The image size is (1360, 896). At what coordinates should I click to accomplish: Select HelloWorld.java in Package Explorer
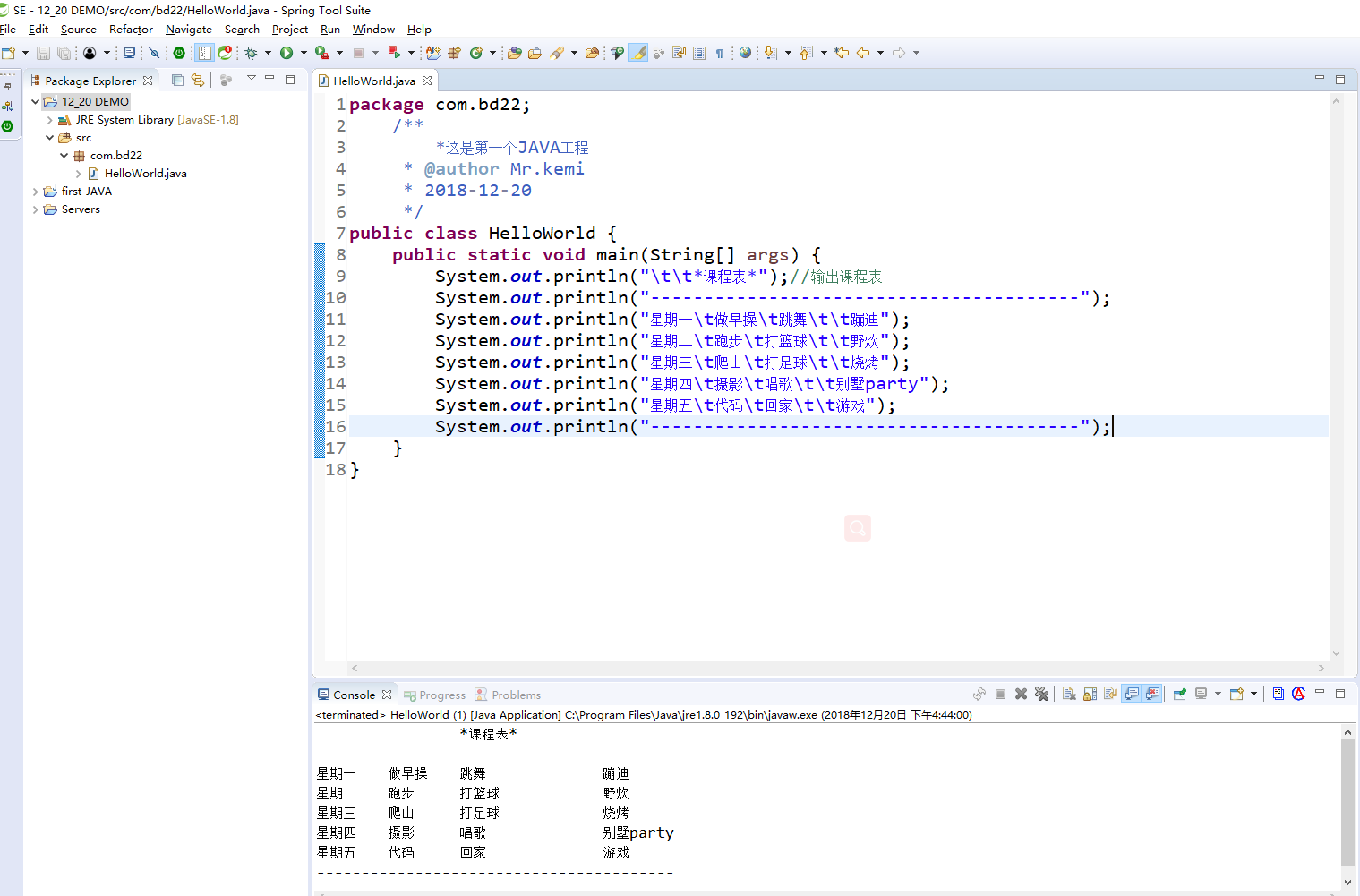click(145, 174)
